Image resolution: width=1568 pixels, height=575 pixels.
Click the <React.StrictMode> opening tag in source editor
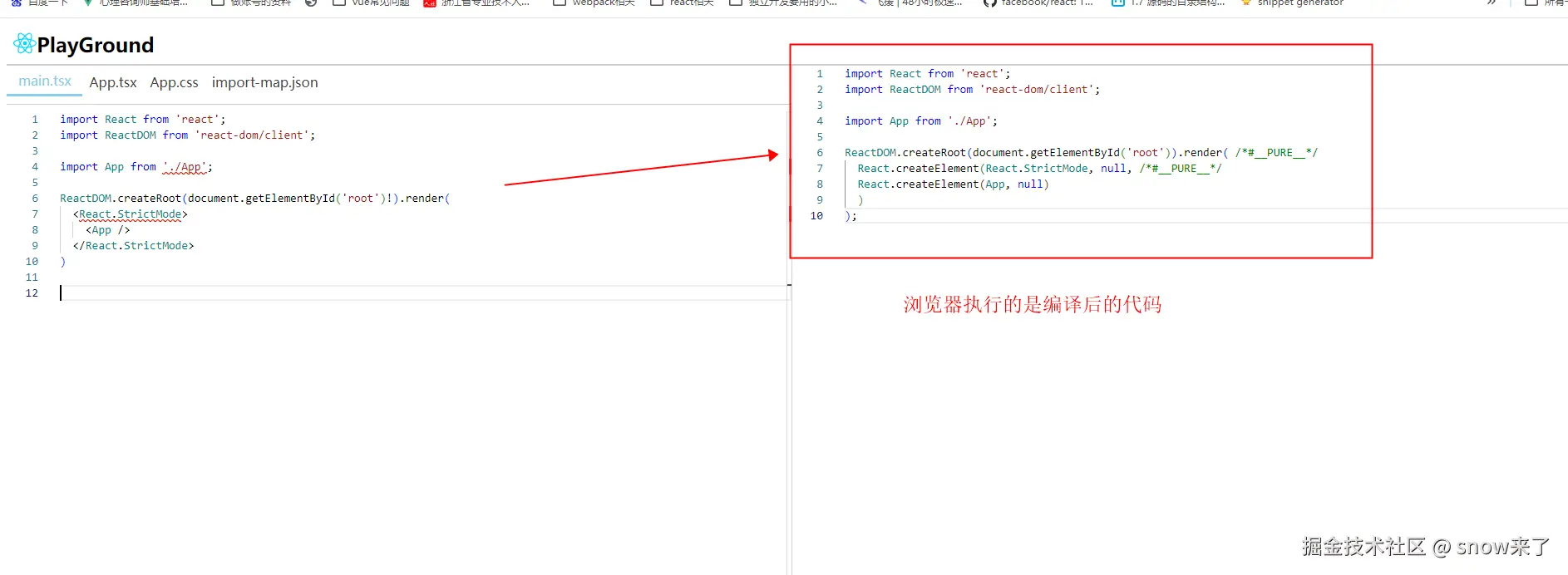coord(131,214)
